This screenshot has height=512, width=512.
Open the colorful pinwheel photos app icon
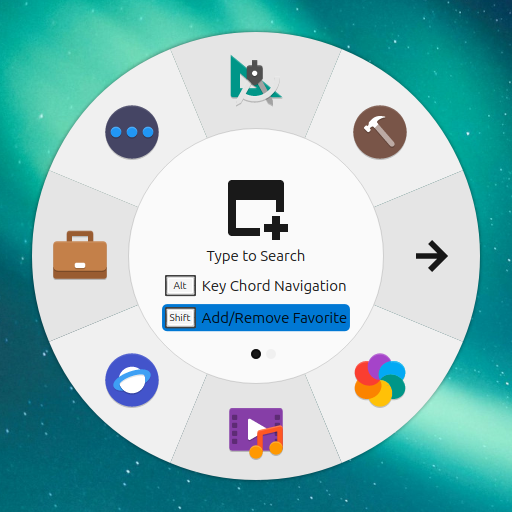(380, 380)
